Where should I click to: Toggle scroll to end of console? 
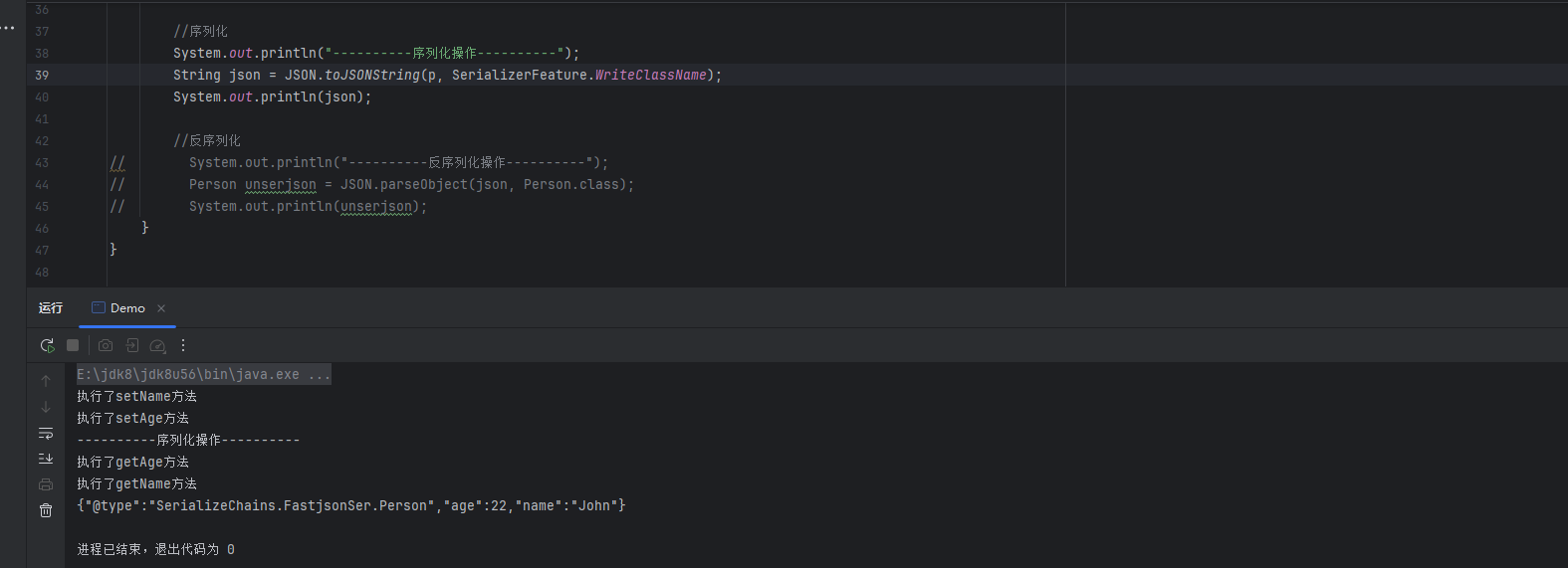point(46,459)
